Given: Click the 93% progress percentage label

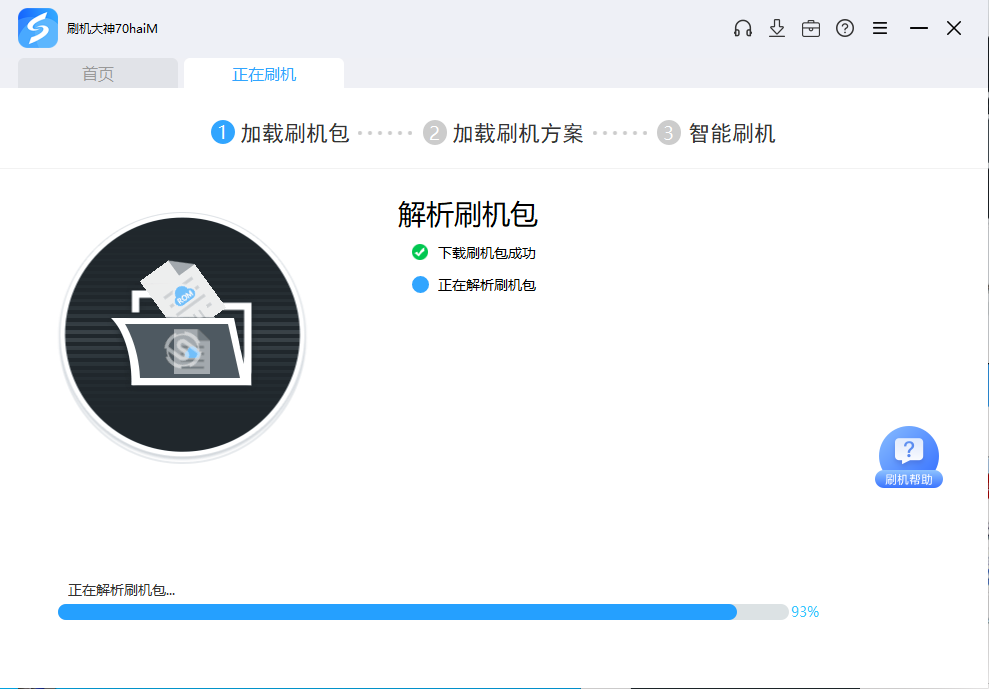Looking at the screenshot, I should 805,612.
